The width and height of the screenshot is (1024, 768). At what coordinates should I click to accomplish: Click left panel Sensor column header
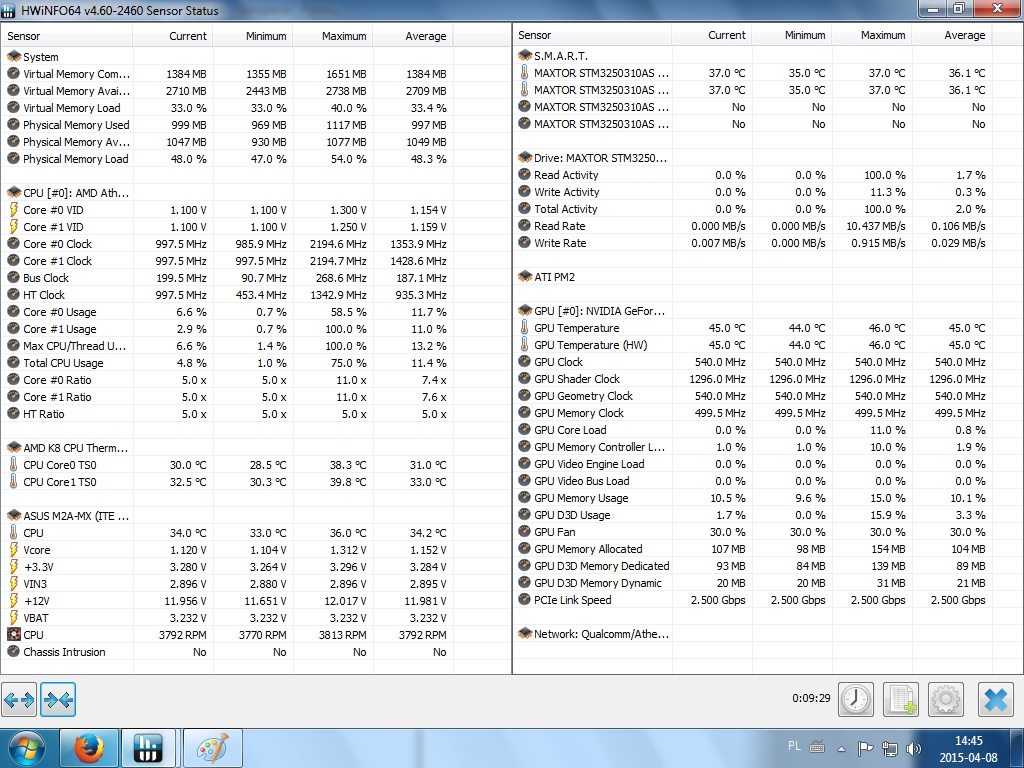(x=67, y=36)
